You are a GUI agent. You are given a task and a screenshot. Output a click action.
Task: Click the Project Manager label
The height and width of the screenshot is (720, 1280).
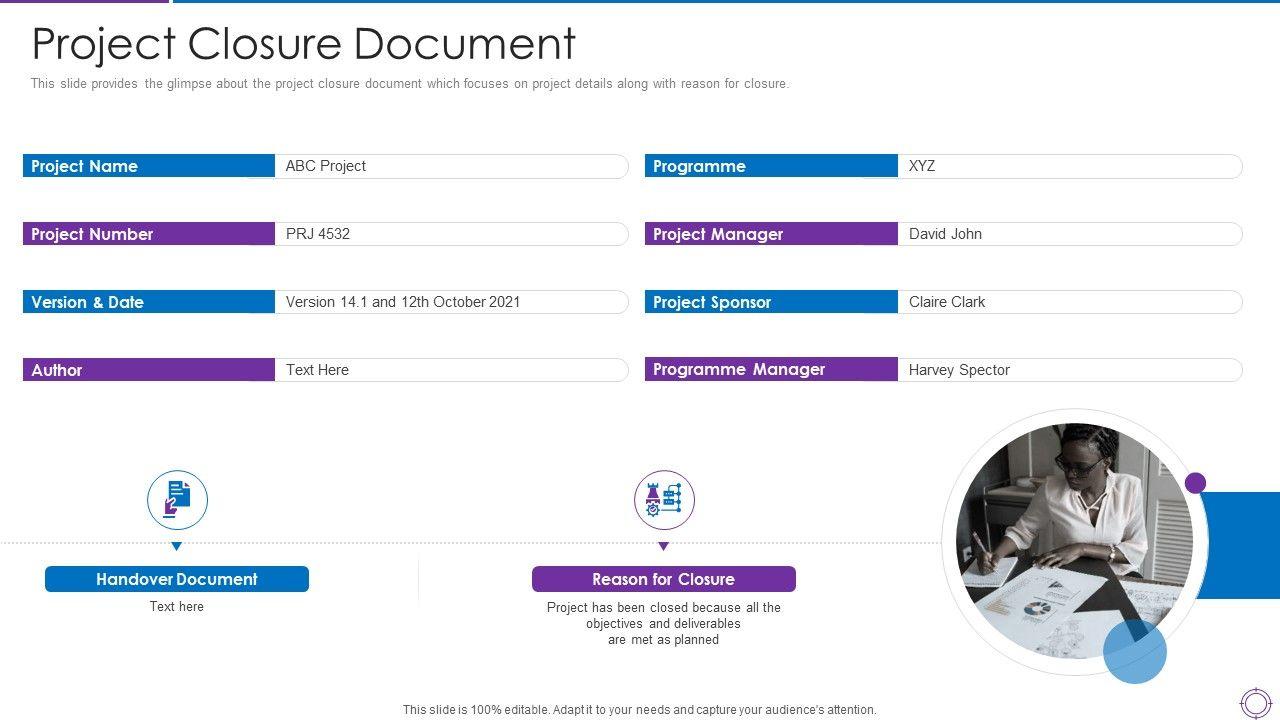tap(771, 234)
